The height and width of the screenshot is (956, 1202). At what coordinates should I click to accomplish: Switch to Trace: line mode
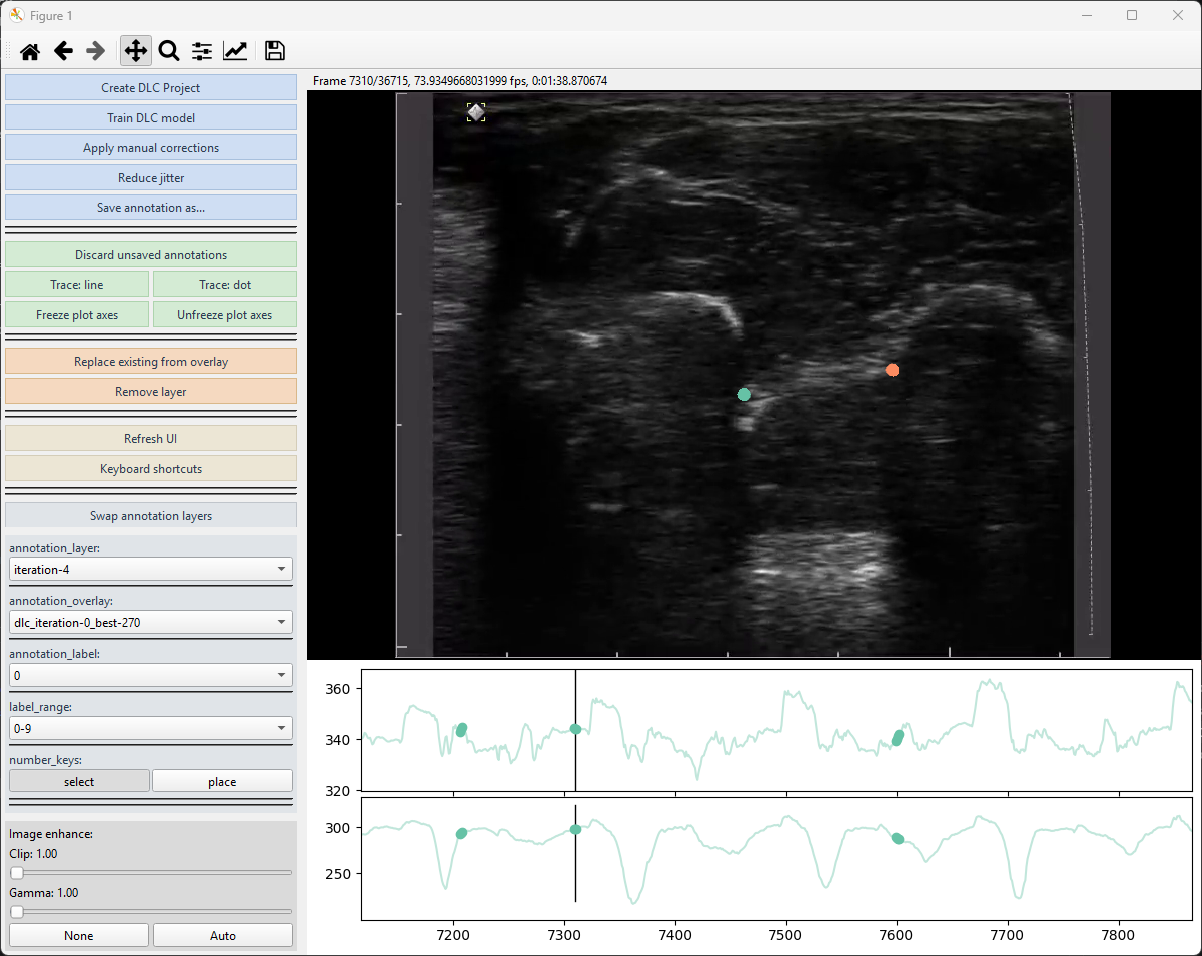coord(77,284)
